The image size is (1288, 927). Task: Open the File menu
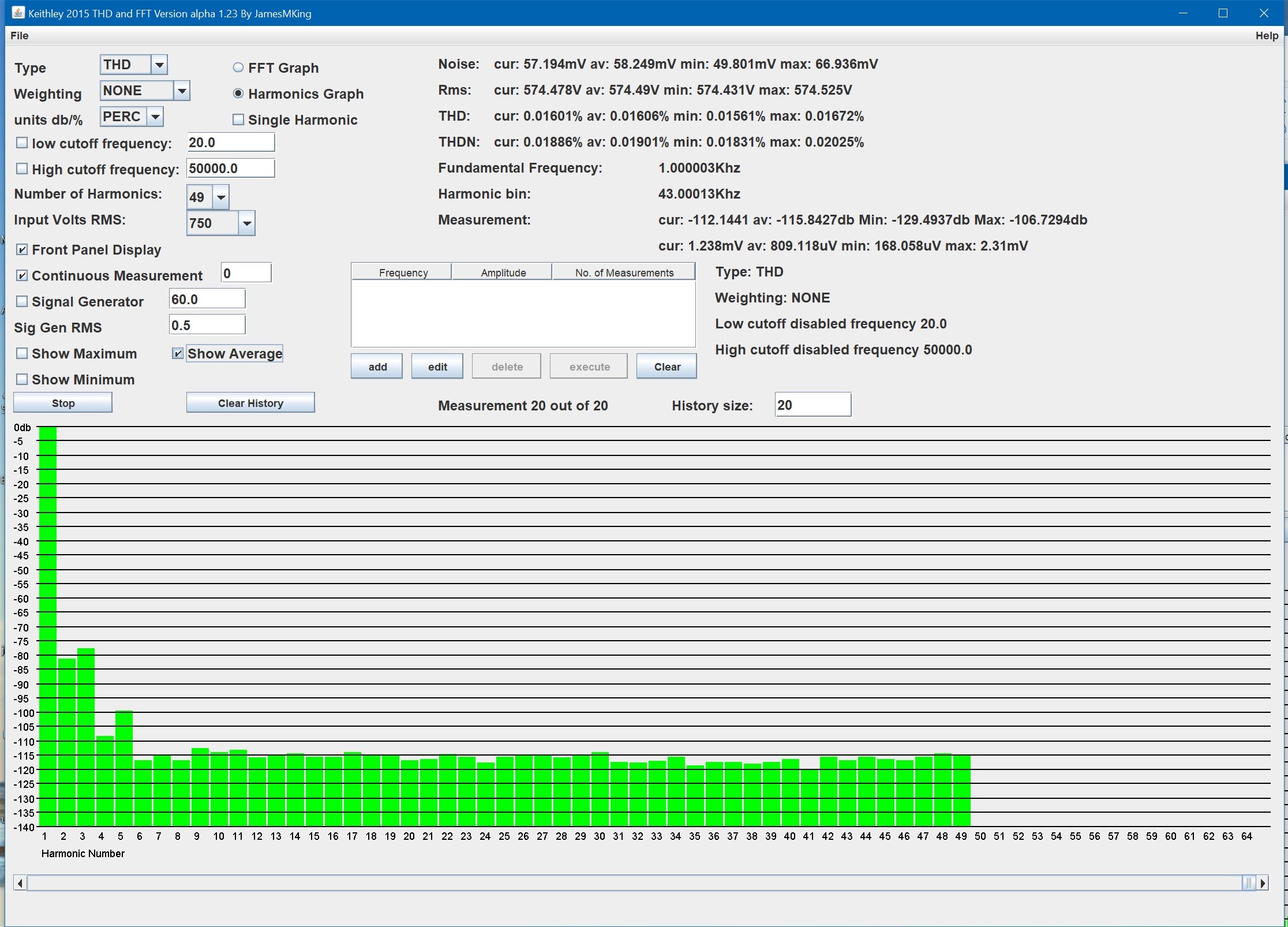click(20, 36)
